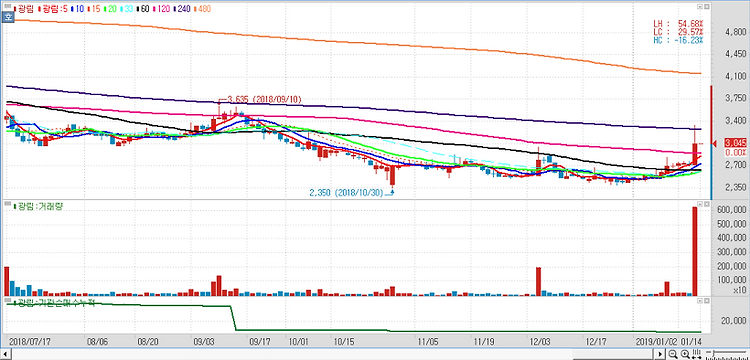Click the 2019/01/02 date on the time axis
750x360 pixels.
tap(656, 342)
